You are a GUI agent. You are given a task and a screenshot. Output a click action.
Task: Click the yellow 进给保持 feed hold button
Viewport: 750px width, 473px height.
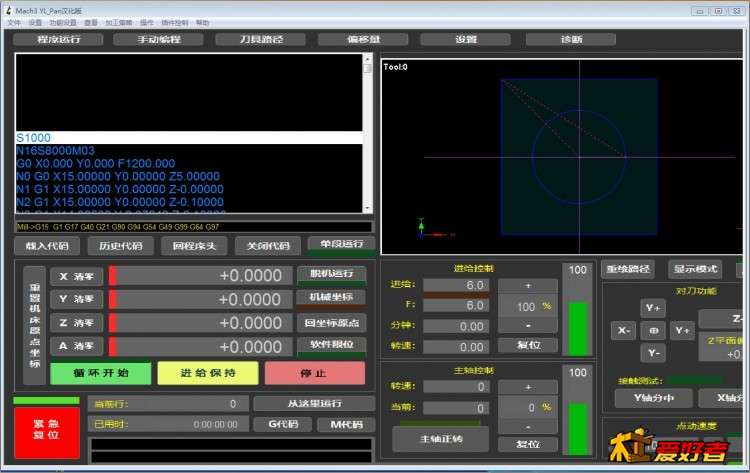pos(208,373)
